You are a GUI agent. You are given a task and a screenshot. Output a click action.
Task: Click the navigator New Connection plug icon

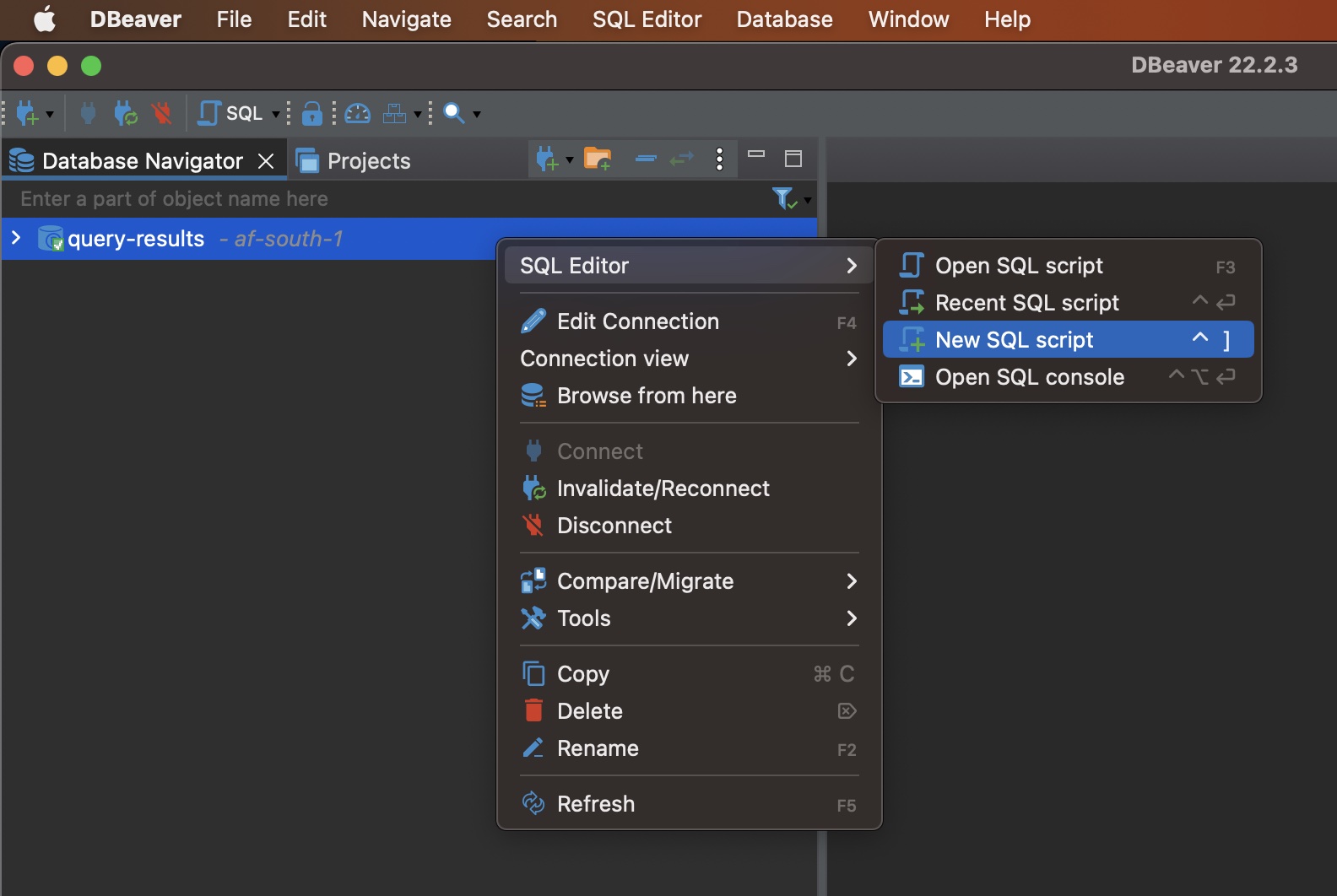pos(547,159)
